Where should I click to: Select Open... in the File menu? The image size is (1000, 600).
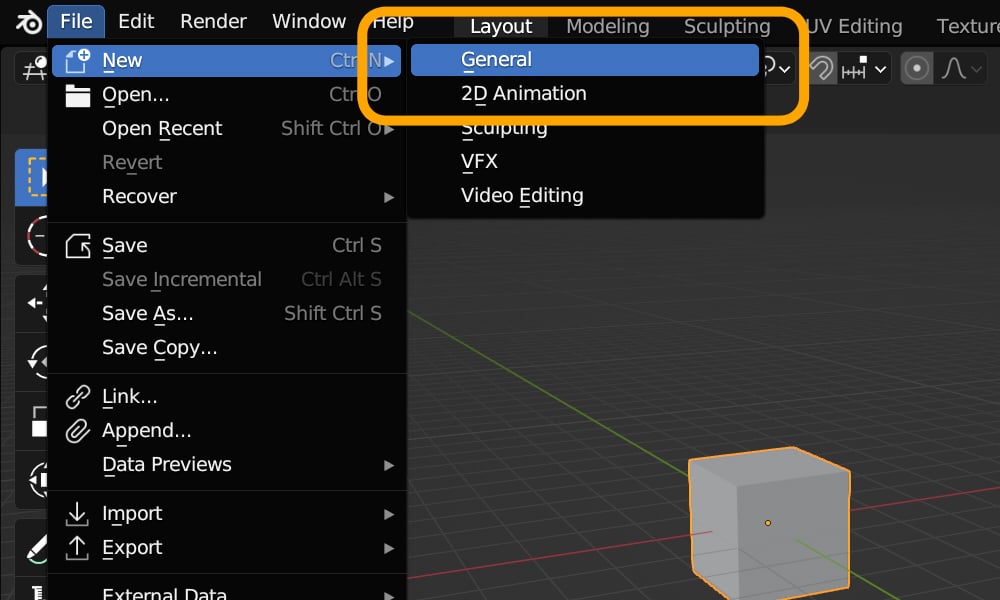coord(226,94)
